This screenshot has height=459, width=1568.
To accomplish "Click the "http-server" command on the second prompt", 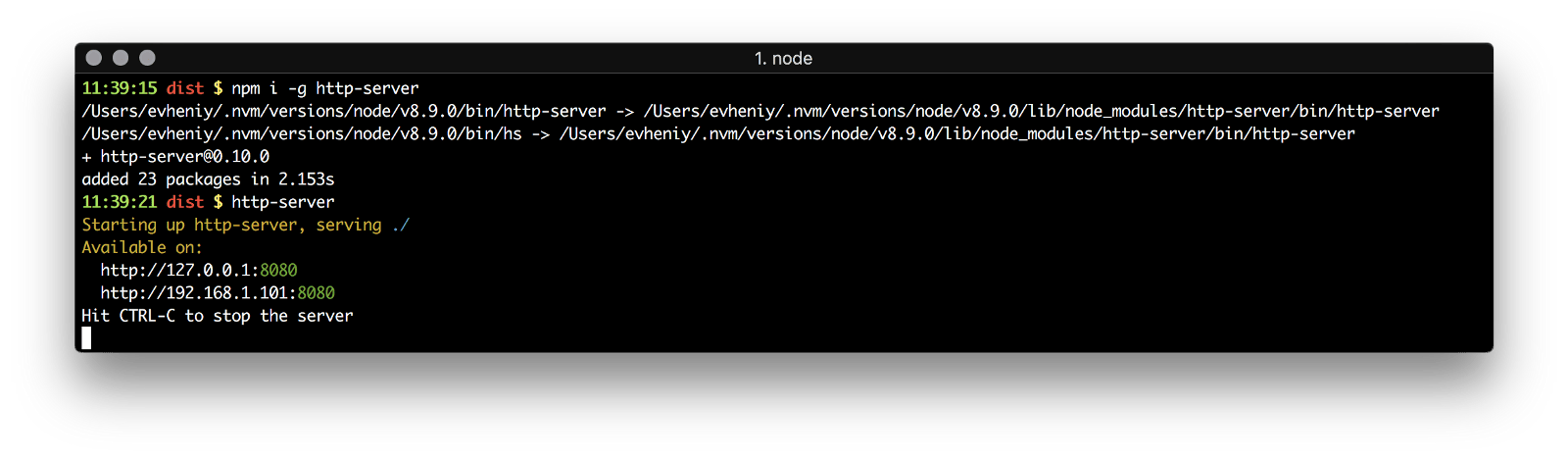I will pyautogui.click(x=283, y=202).
